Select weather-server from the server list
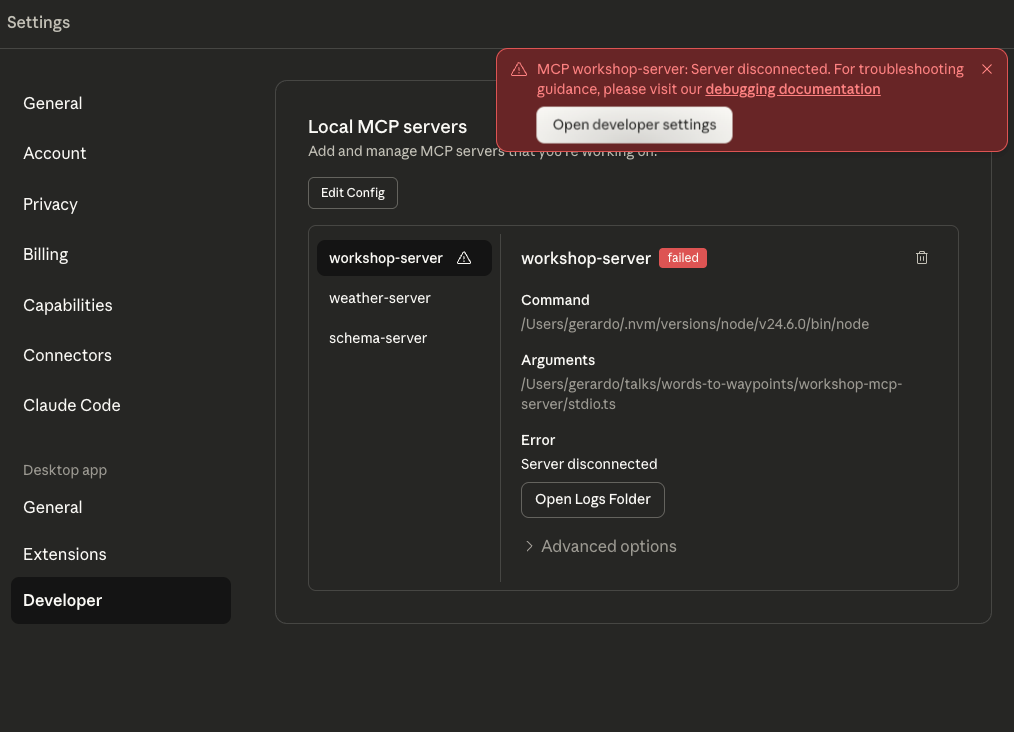 379,297
